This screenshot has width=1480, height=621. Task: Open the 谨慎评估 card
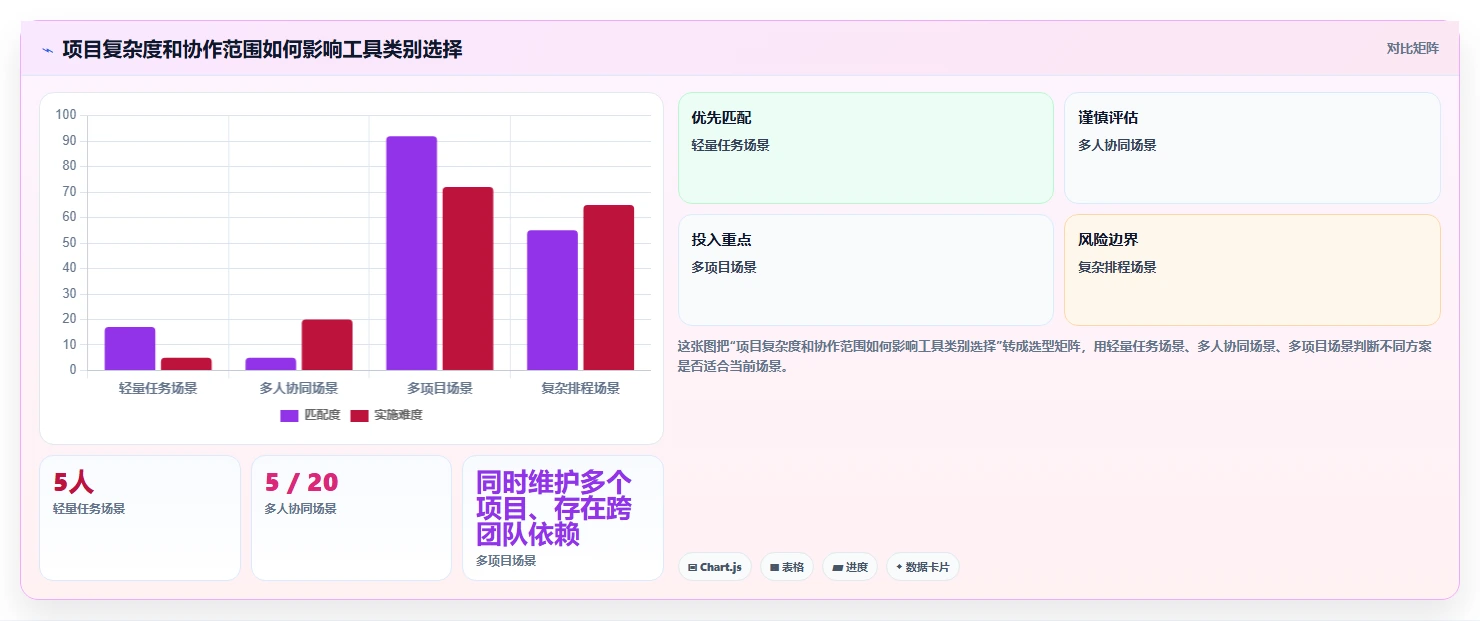click(1252, 148)
